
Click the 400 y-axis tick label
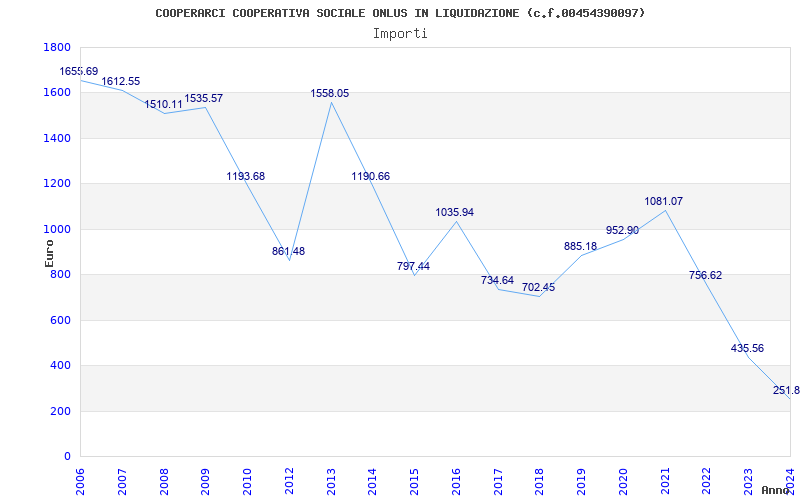[x=63, y=366]
